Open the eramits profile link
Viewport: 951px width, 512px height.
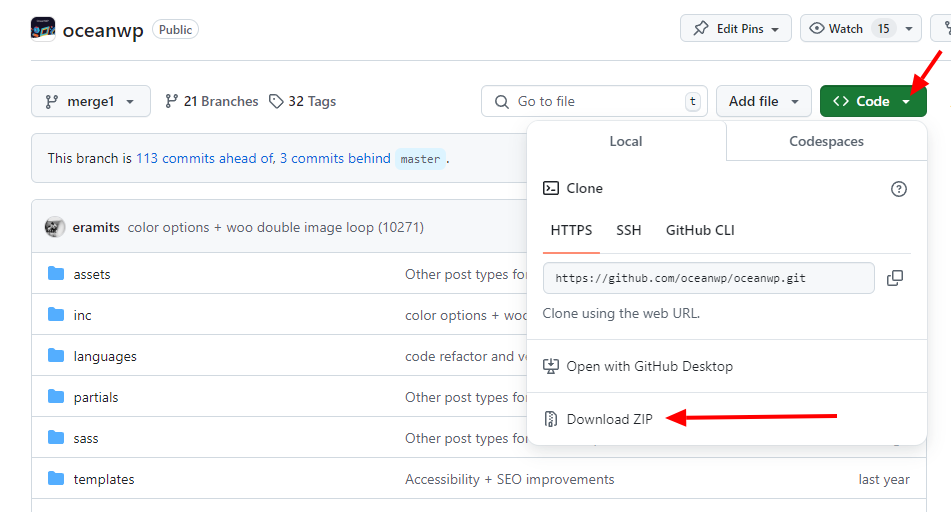click(x=96, y=227)
